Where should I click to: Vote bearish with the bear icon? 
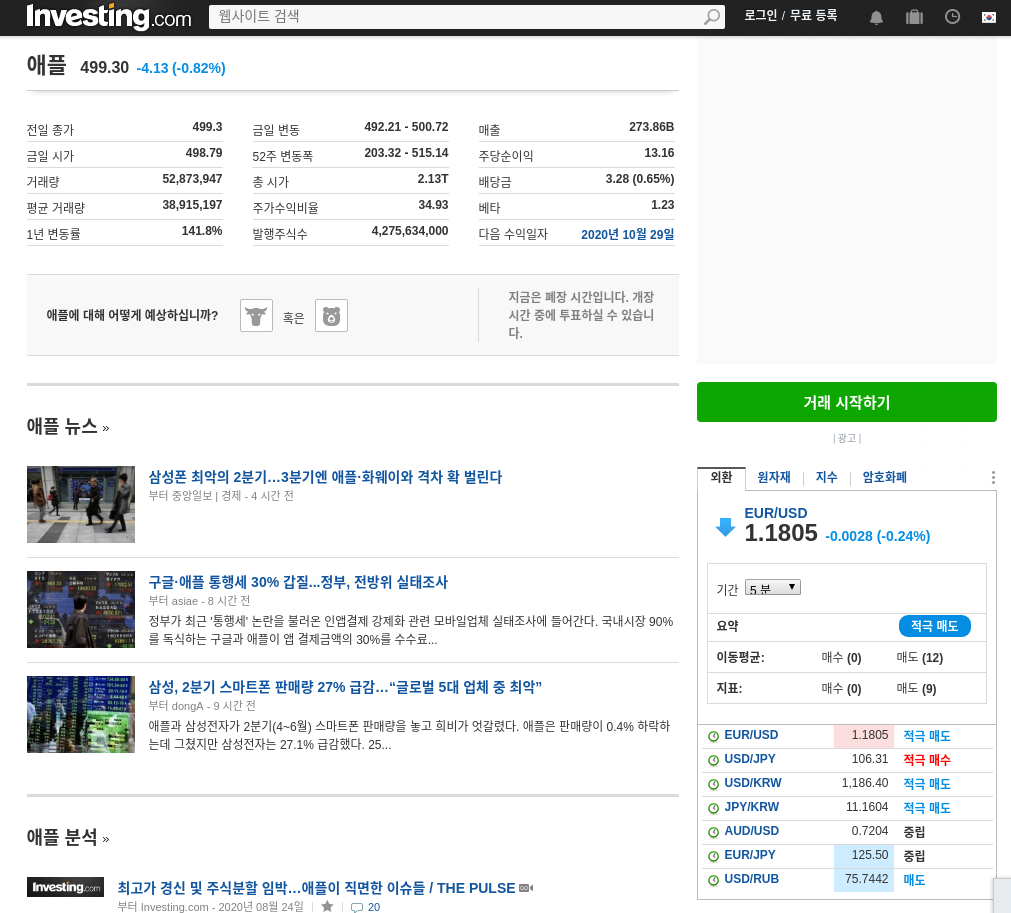click(331, 315)
